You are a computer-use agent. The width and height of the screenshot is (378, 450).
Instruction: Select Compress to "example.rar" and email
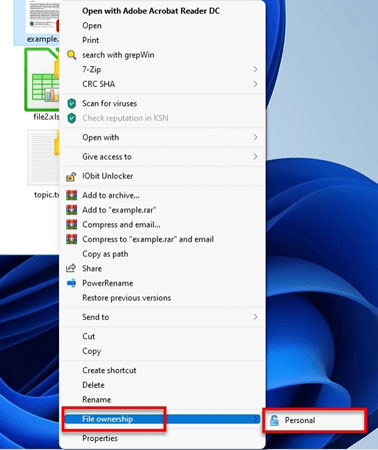[x=162, y=240]
